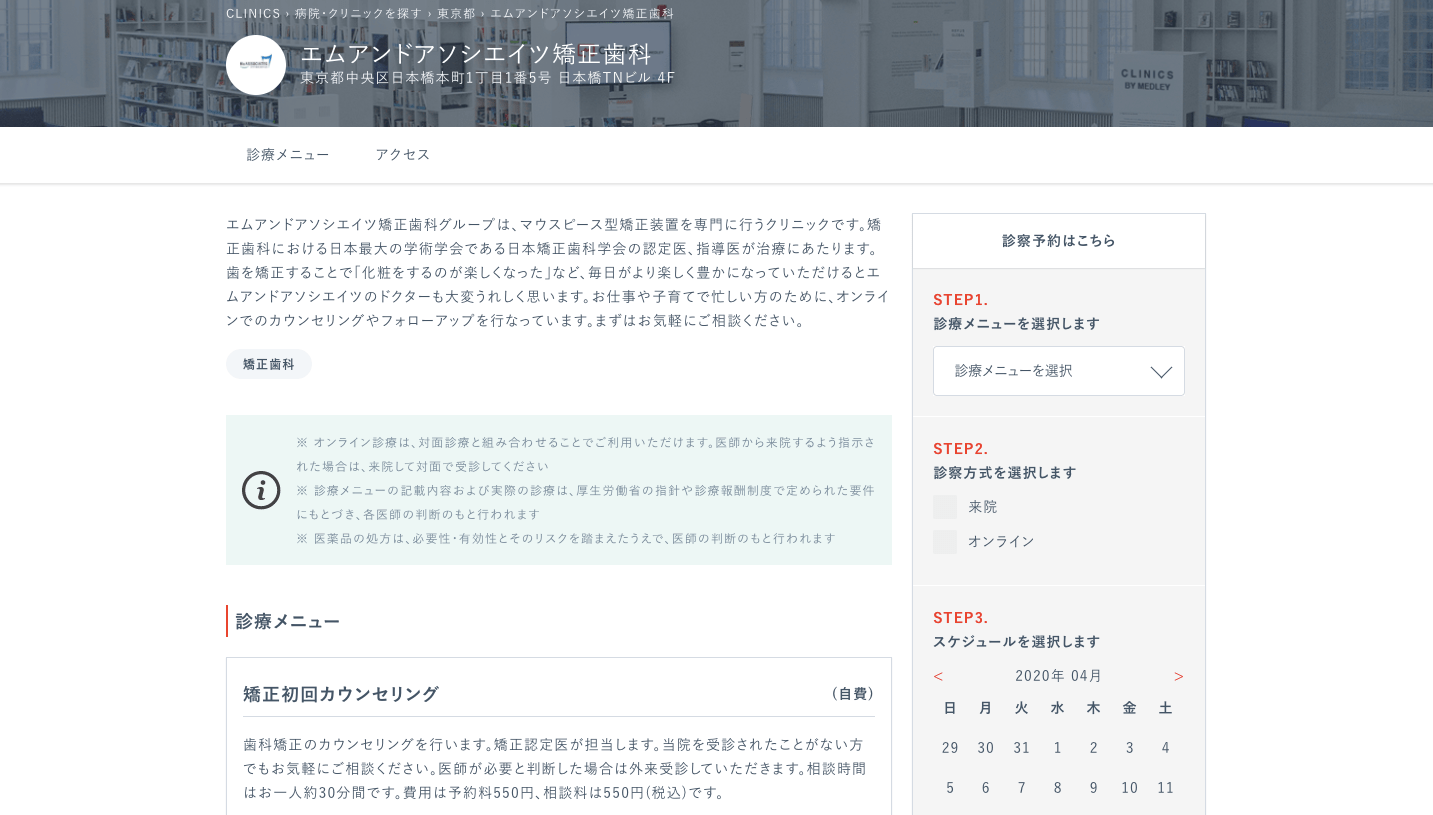Click the STEP1. label

[961, 299]
